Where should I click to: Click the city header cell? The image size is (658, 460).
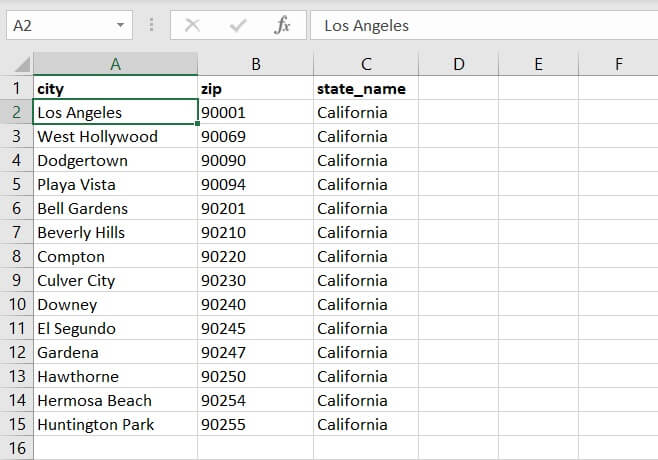point(115,88)
